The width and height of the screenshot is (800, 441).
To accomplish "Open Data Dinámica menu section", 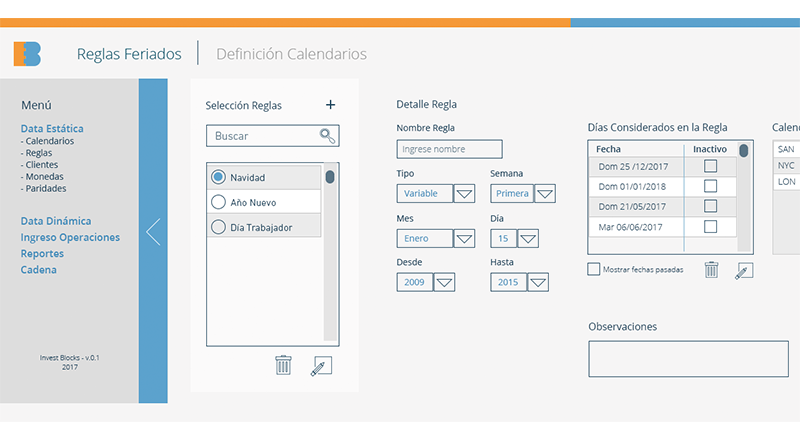I will pos(56,221).
